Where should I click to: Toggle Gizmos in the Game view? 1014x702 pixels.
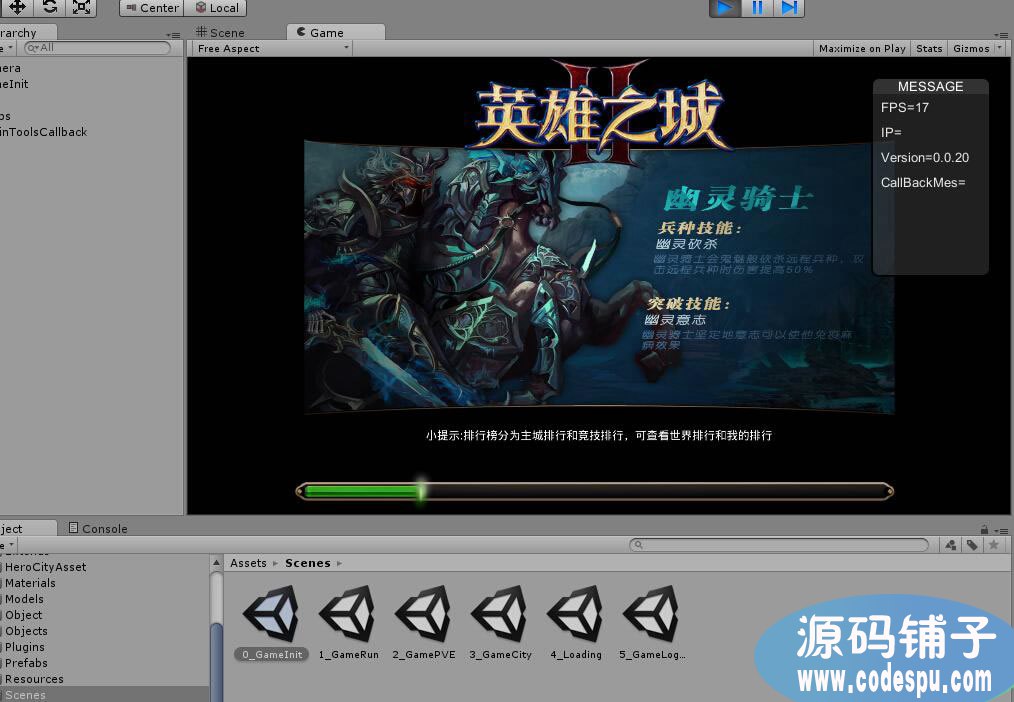click(971, 48)
